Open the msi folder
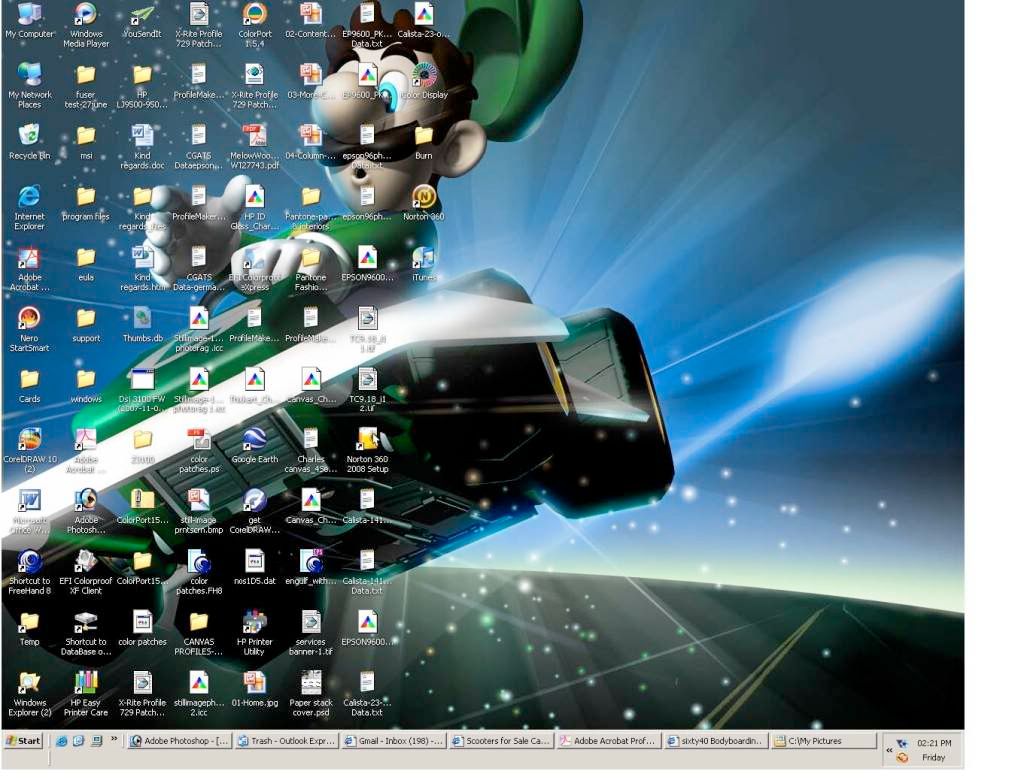1024x783 pixels. [86, 142]
